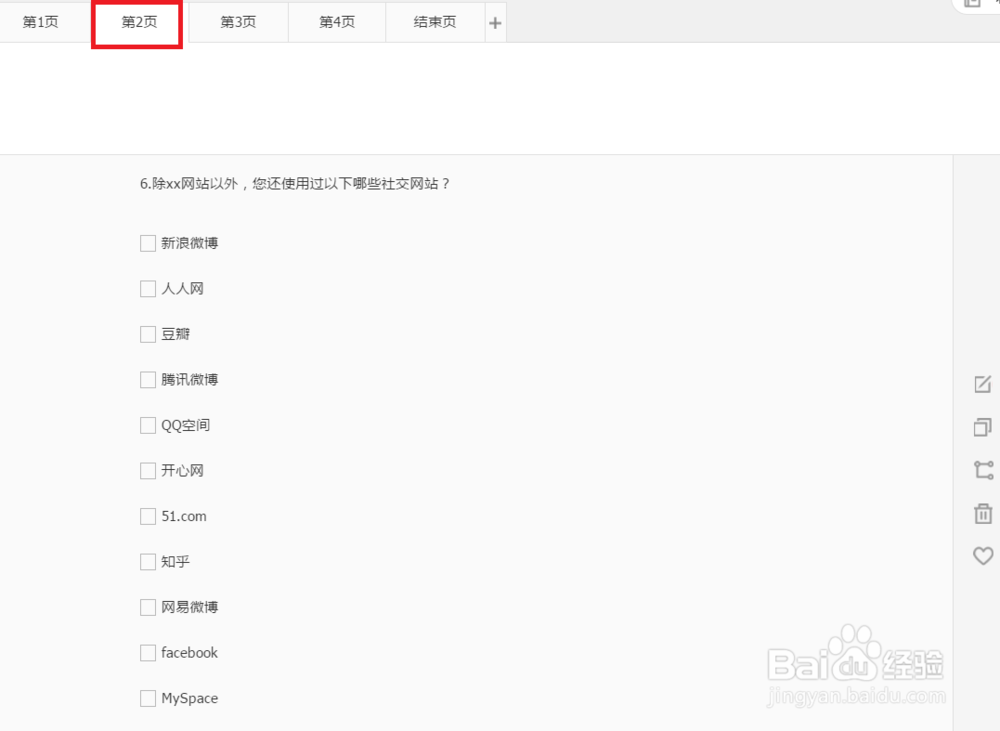This screenshot has width=1000, height=731.
Task: Open the 第4页 tab
Action: tap(336, 22)
